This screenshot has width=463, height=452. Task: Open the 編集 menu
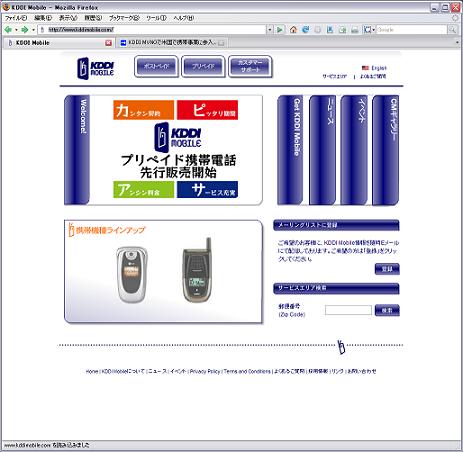(43, 18)
